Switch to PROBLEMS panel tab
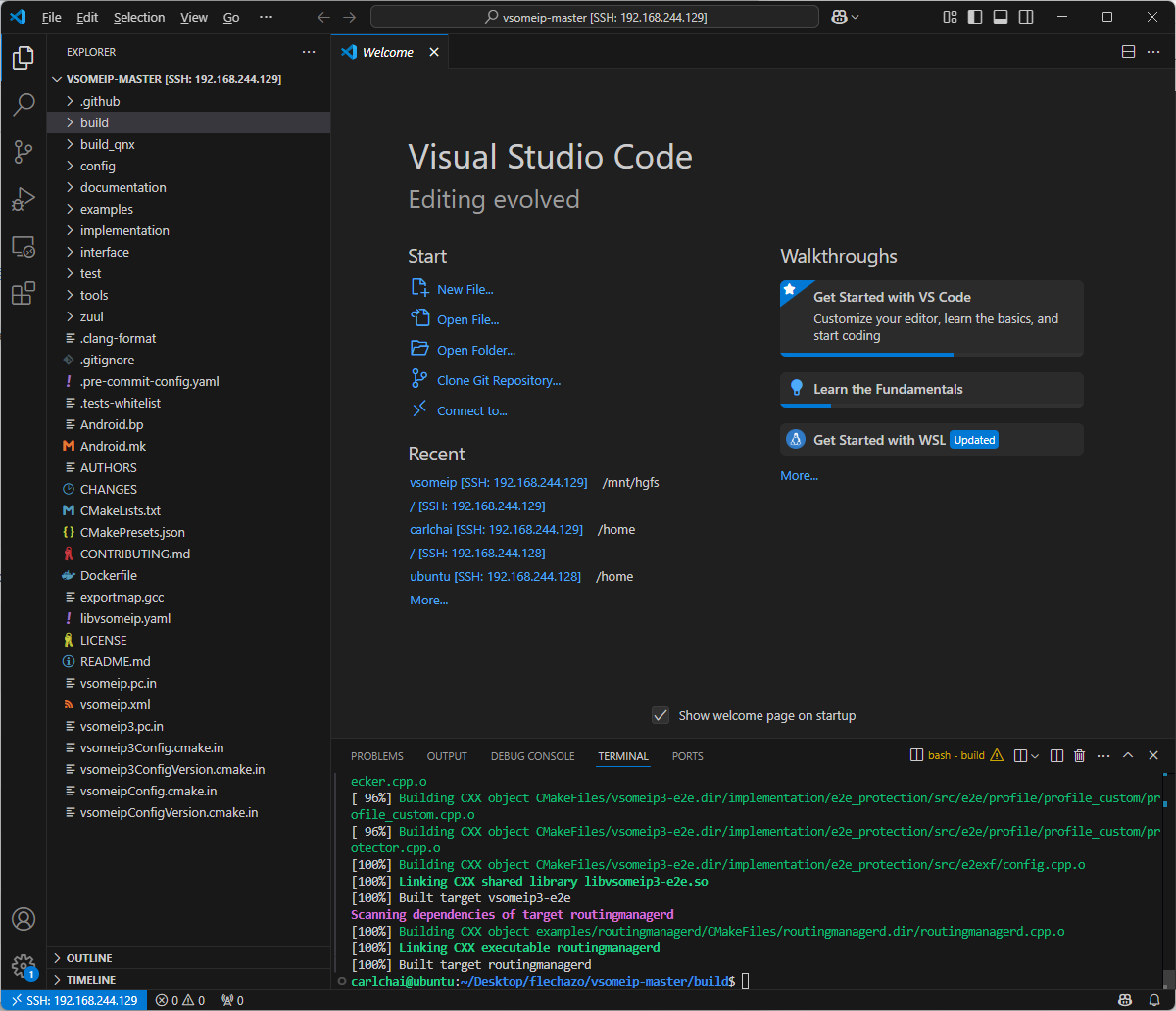1176x1011 pixels. 377,756
